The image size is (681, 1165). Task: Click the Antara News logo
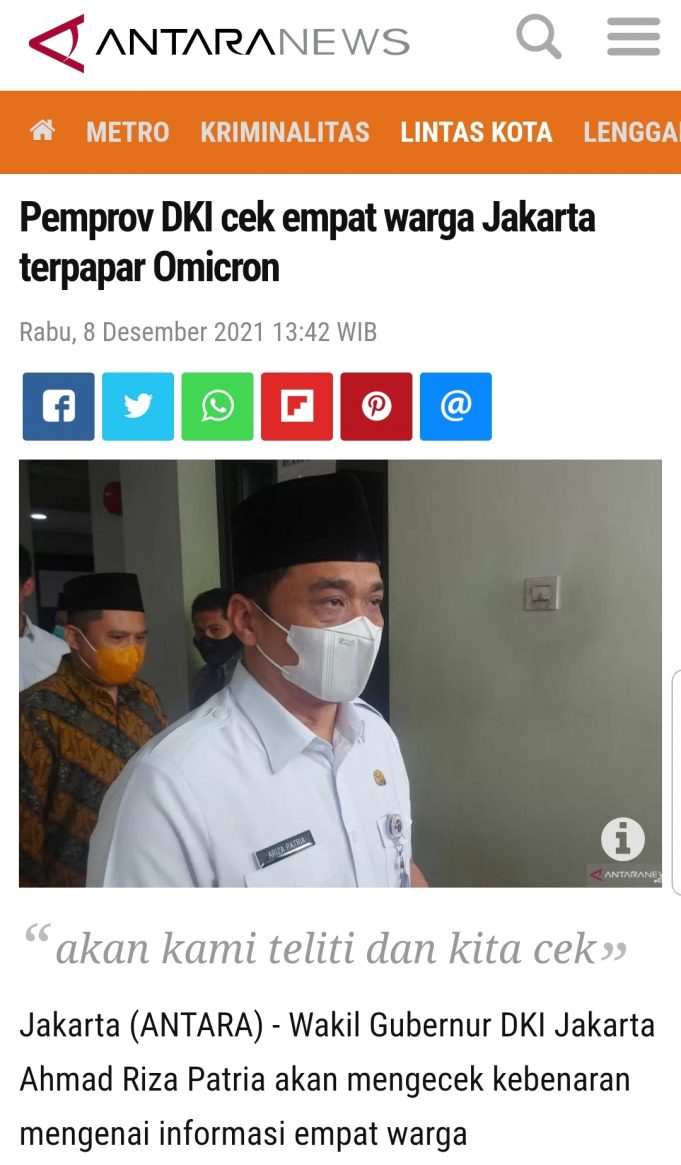pyautogui.click(x=56, y=42)
